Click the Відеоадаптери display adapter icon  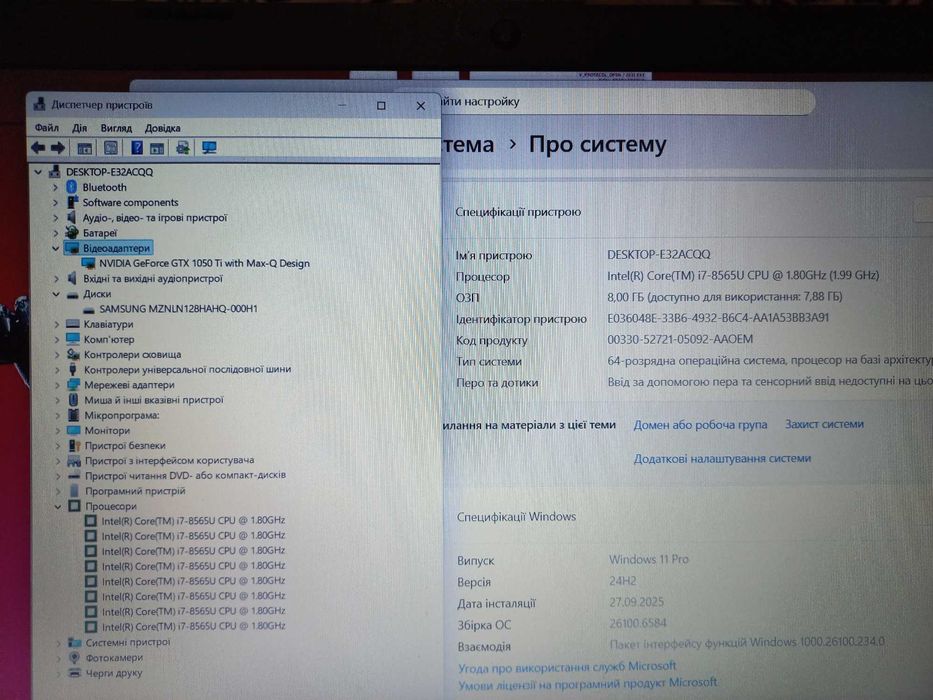72,248
